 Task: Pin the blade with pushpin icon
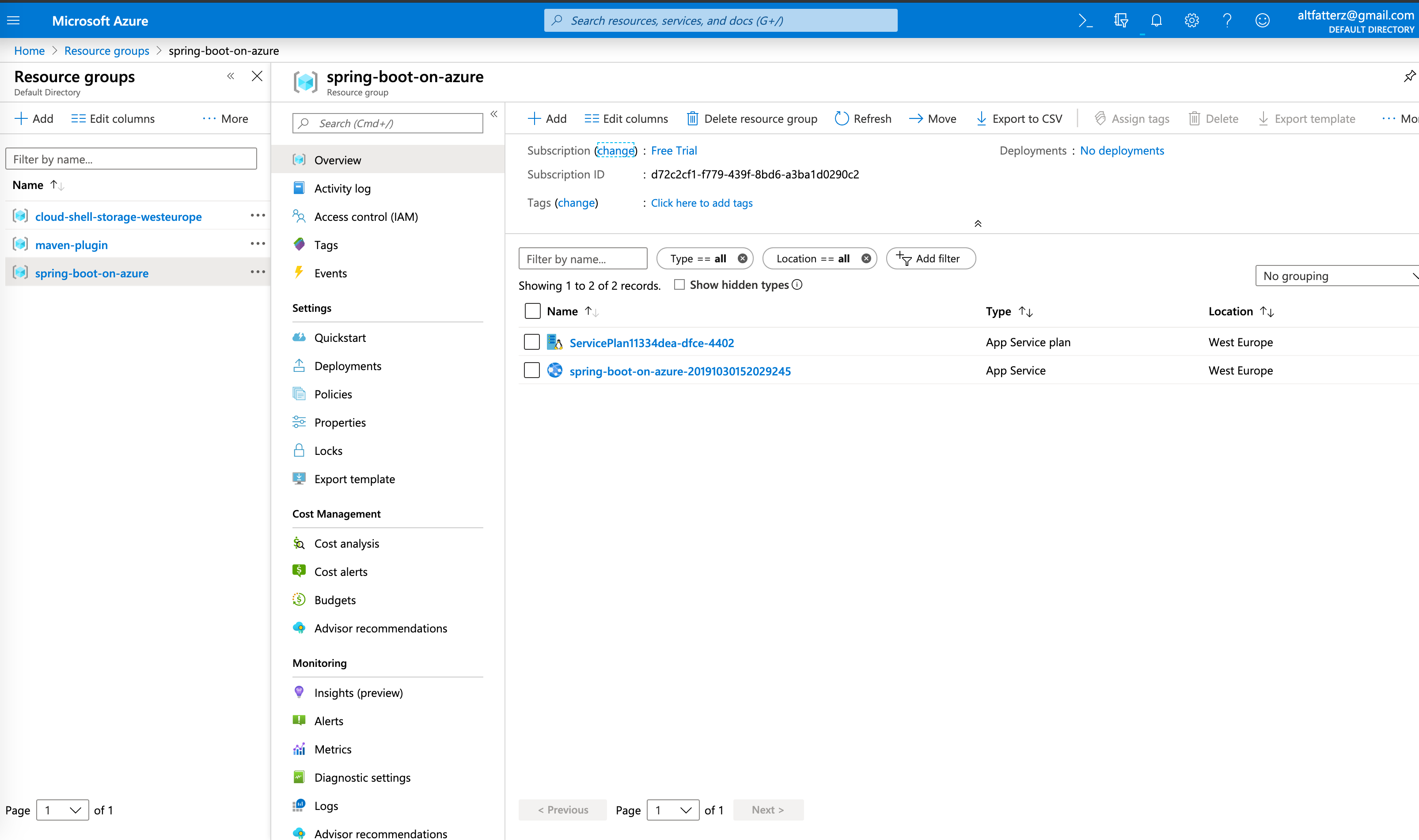tap(1409, 76)
